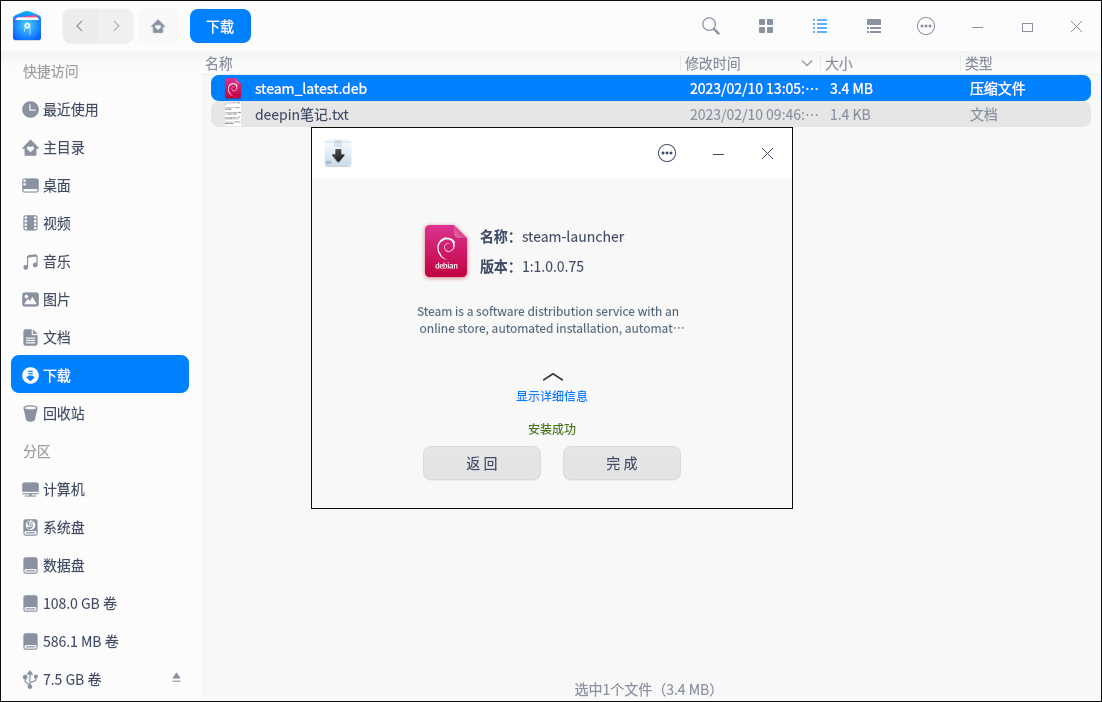Open 图片 folder in sidebar
1102x702 pixels.
[100, 300]
